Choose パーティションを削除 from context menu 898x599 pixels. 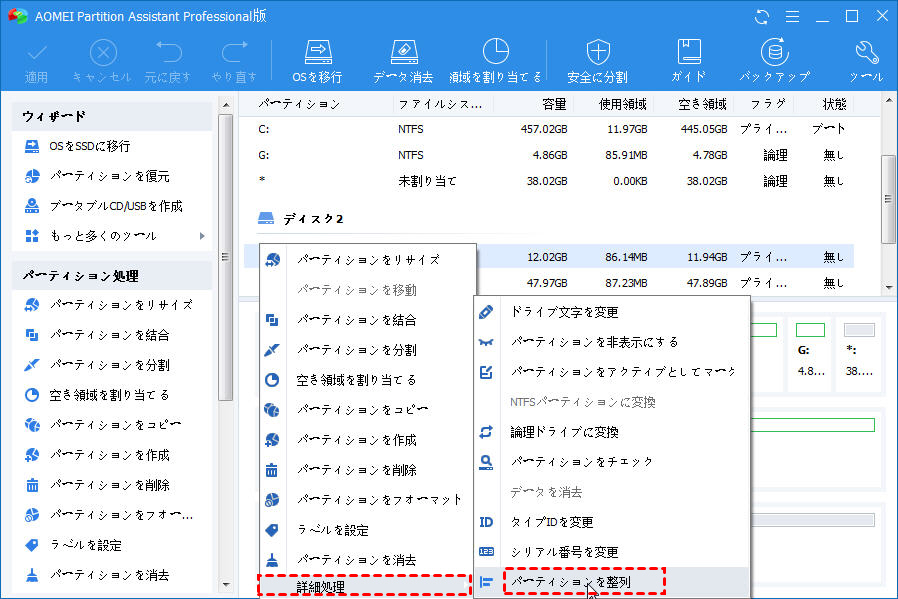(x=368, y=470)
